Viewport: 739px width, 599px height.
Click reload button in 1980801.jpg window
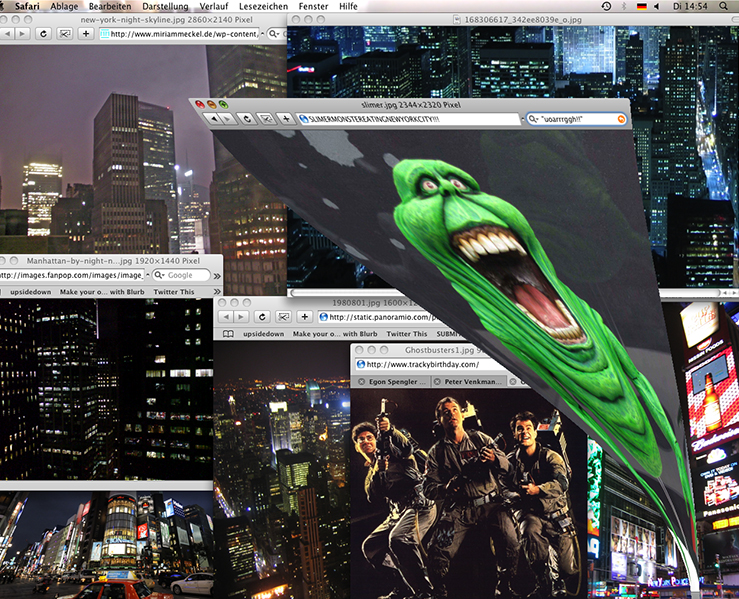(x=263, y=317)
